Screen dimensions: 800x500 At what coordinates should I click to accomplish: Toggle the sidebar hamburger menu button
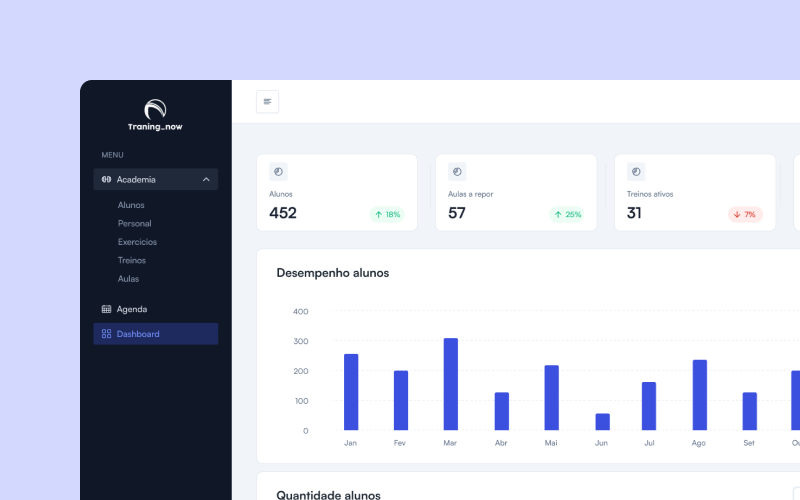coord(267,101)
